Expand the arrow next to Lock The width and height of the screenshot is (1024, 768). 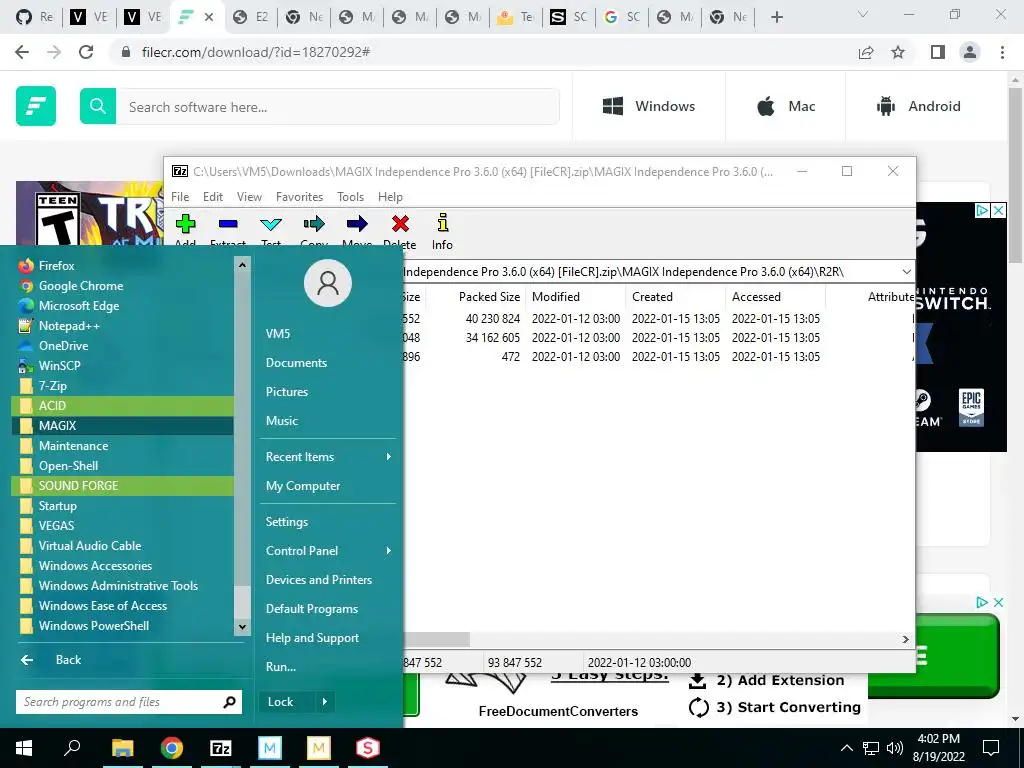(325, 702)
